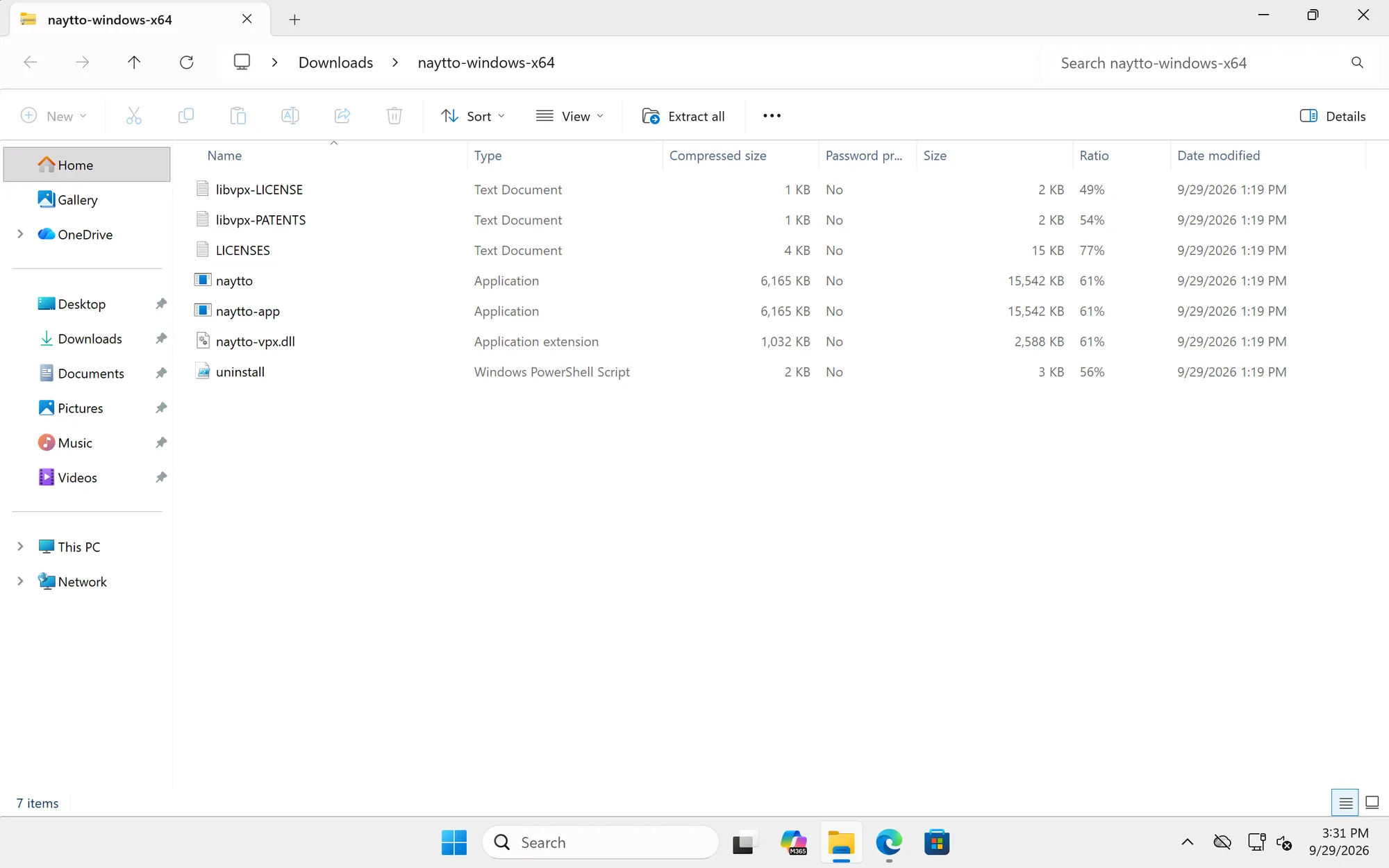1389x868 pixels.
Task: Expand the OneDrive tree node
Action: tap(20, 234)
